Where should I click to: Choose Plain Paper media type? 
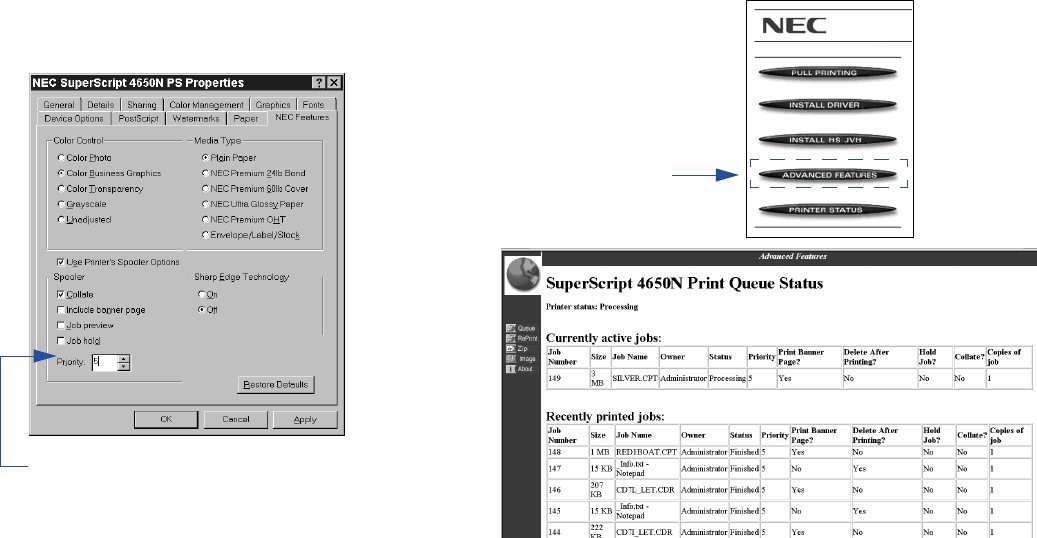pyautogui.click(x=205, y=158)
